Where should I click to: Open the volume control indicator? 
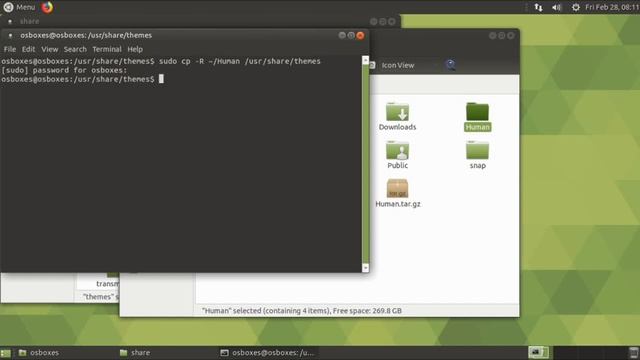[x=556, y=7]
